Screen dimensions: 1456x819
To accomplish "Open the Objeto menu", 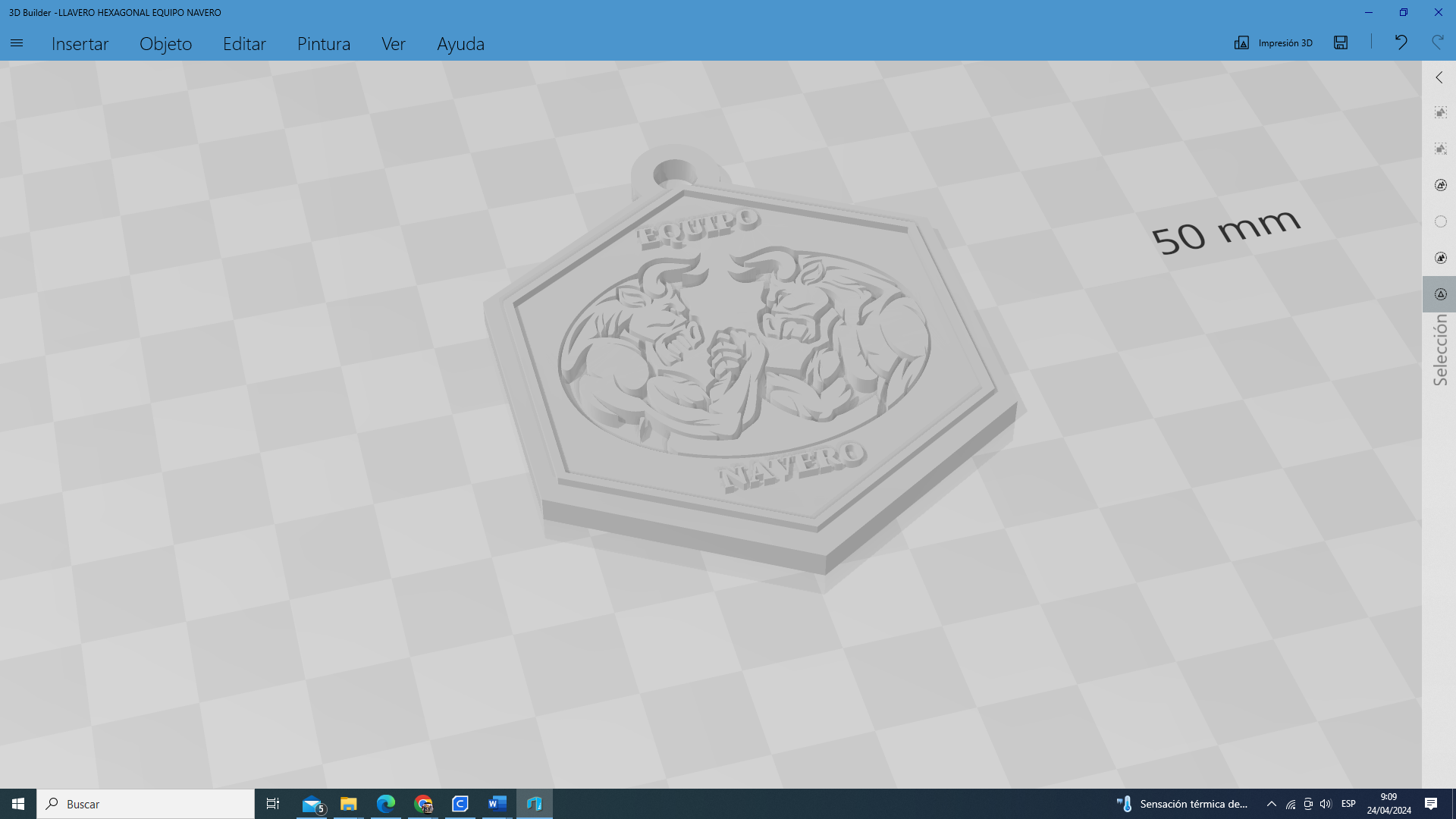I will pyautogui.click(x=165, y=44).
